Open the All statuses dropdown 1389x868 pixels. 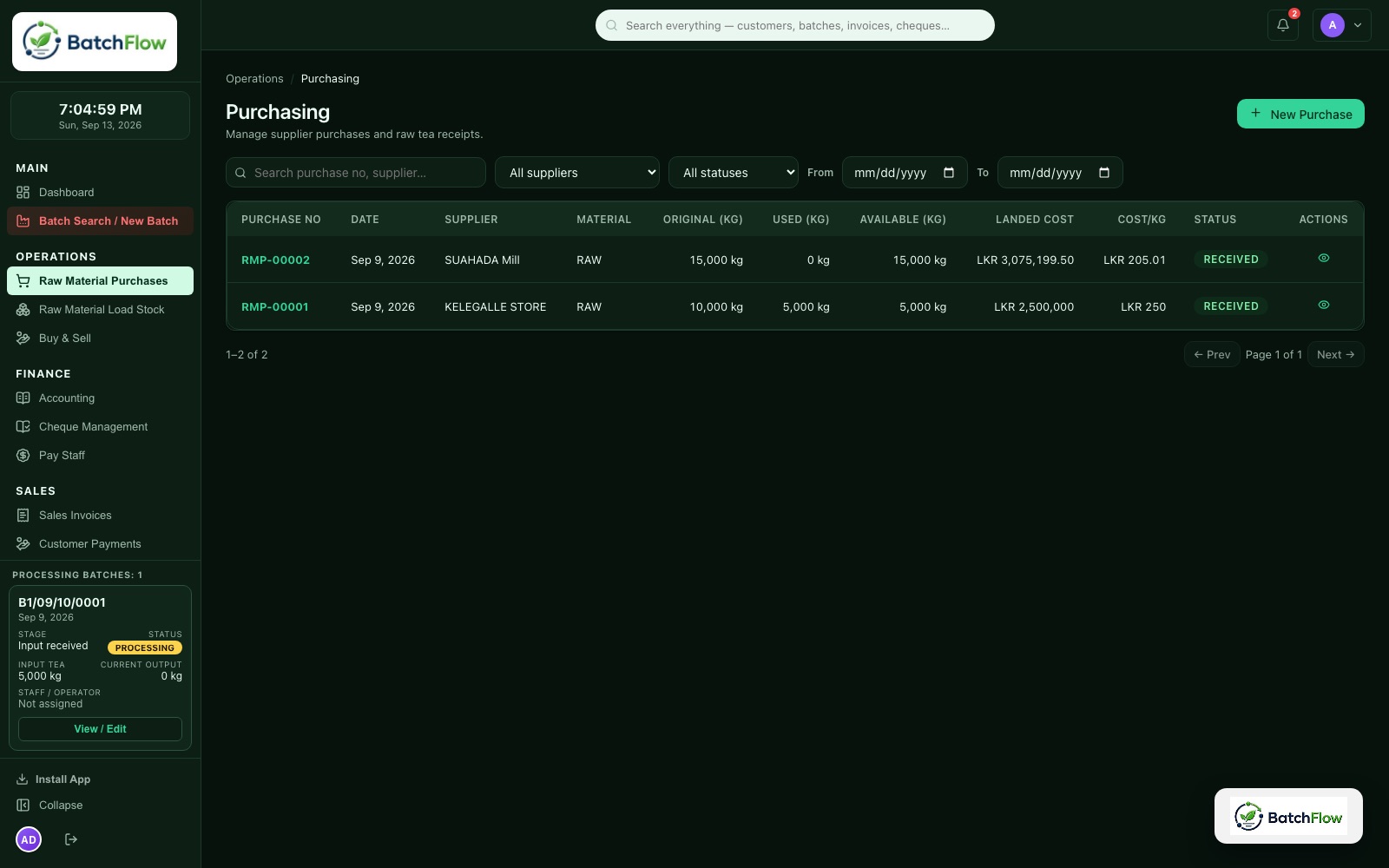[734, 173]
